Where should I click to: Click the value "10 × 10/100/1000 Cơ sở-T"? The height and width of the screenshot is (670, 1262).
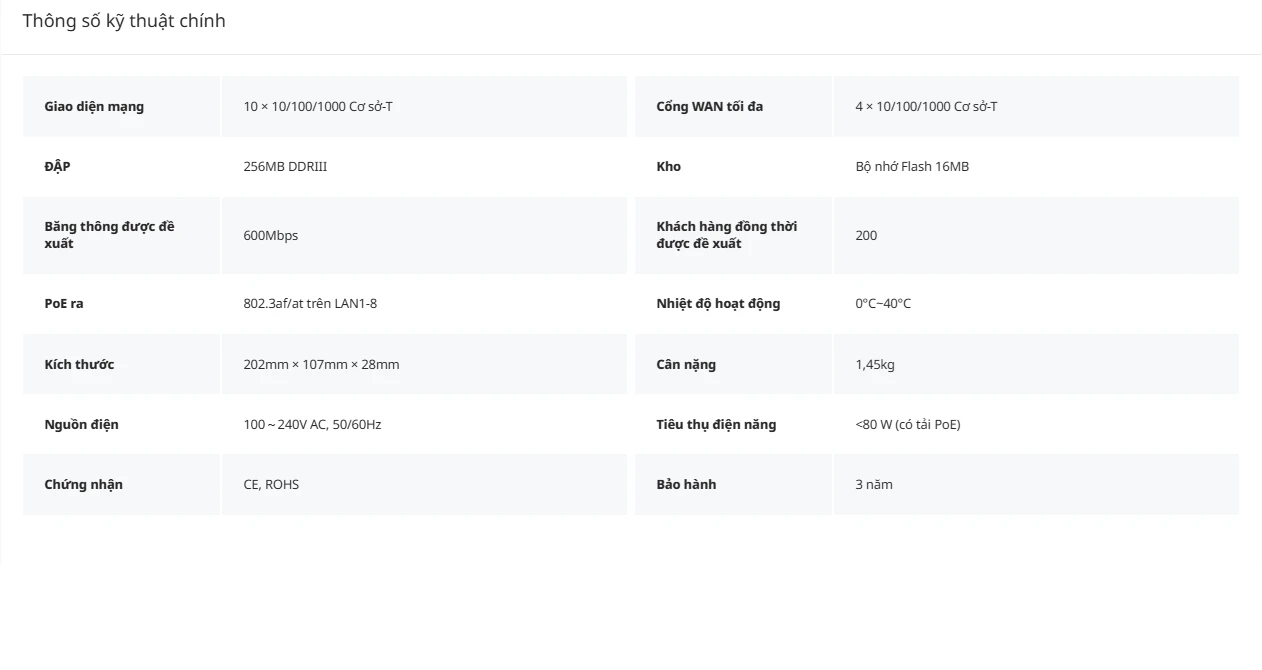coord(318,107)
